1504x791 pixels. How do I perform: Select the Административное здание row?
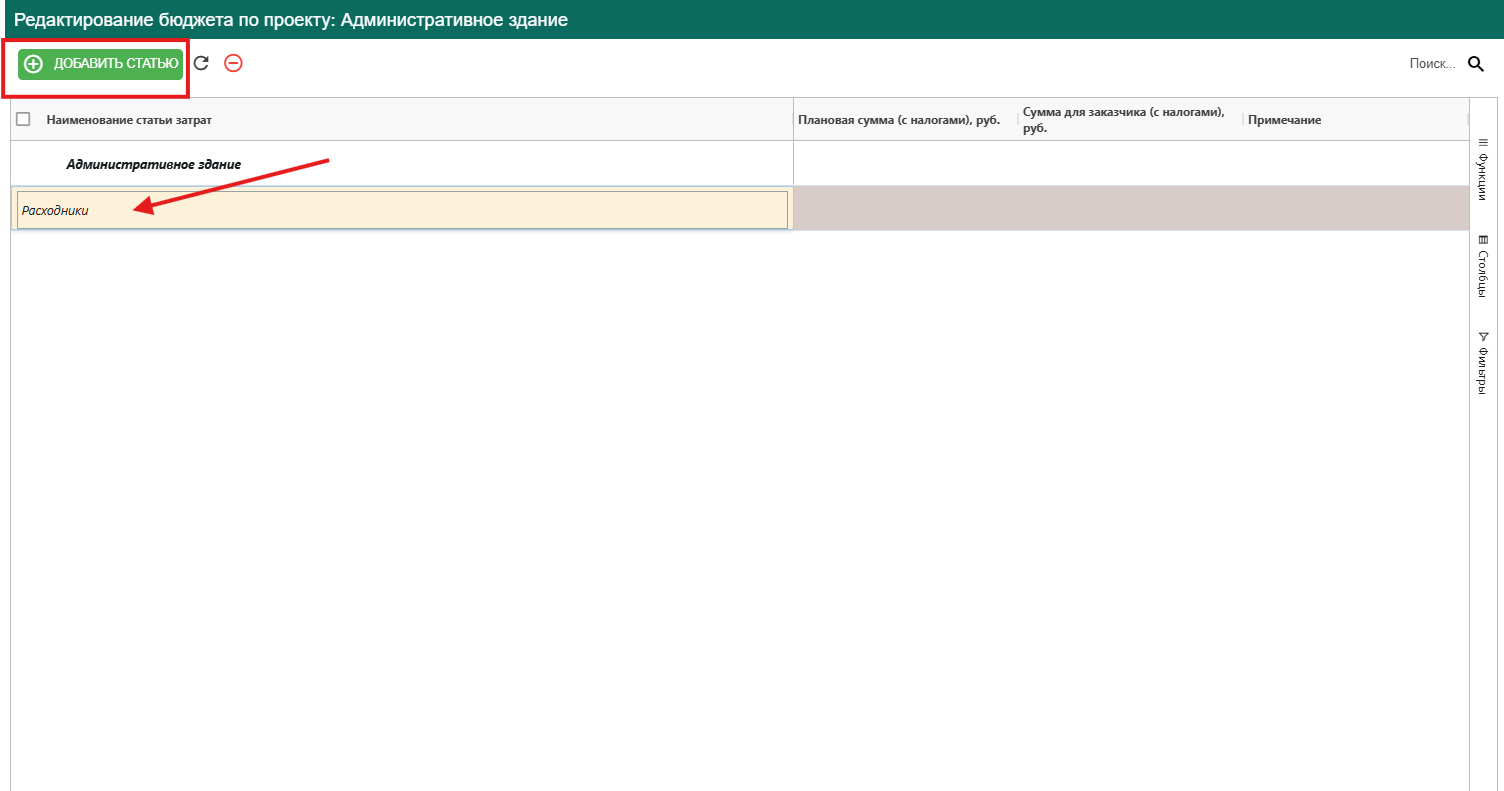153,164
